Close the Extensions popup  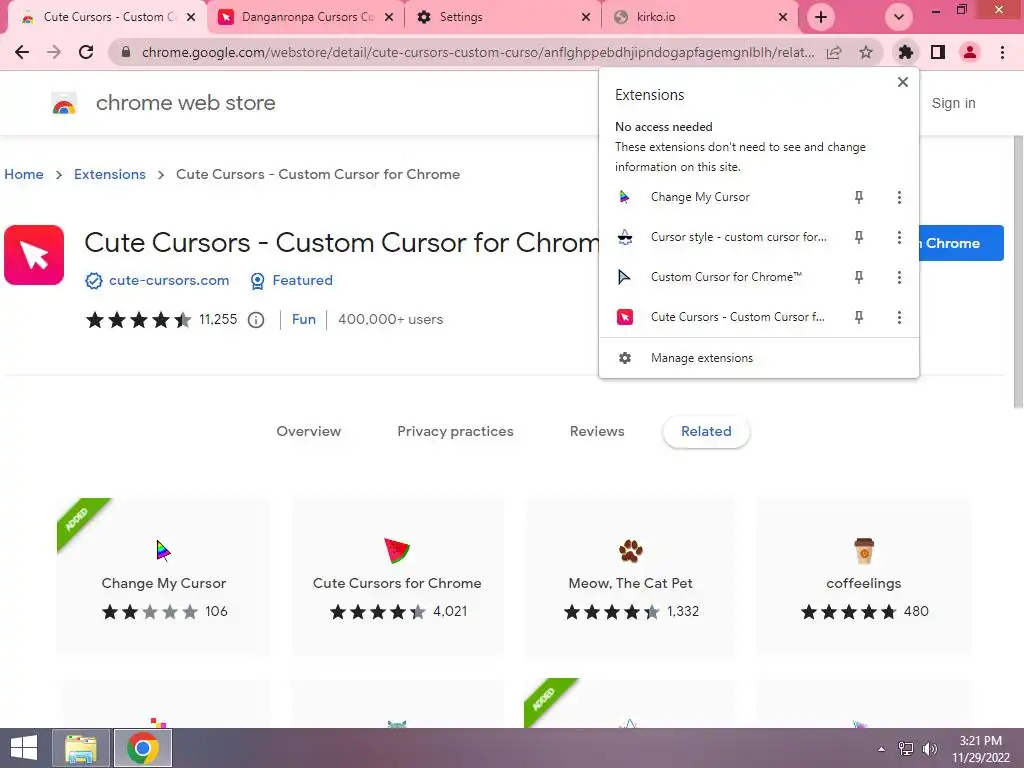tap(903, 82)
